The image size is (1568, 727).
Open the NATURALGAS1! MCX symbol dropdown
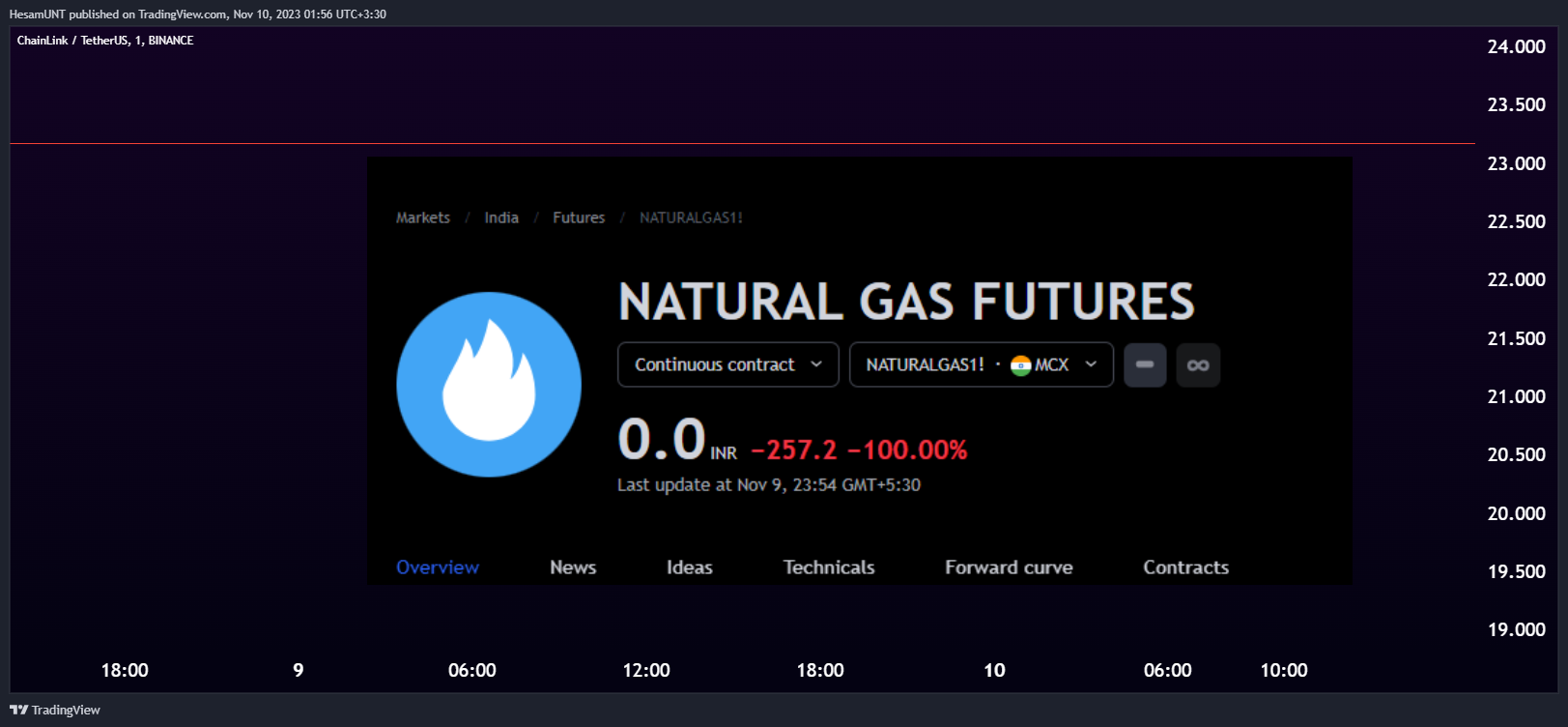982,364
